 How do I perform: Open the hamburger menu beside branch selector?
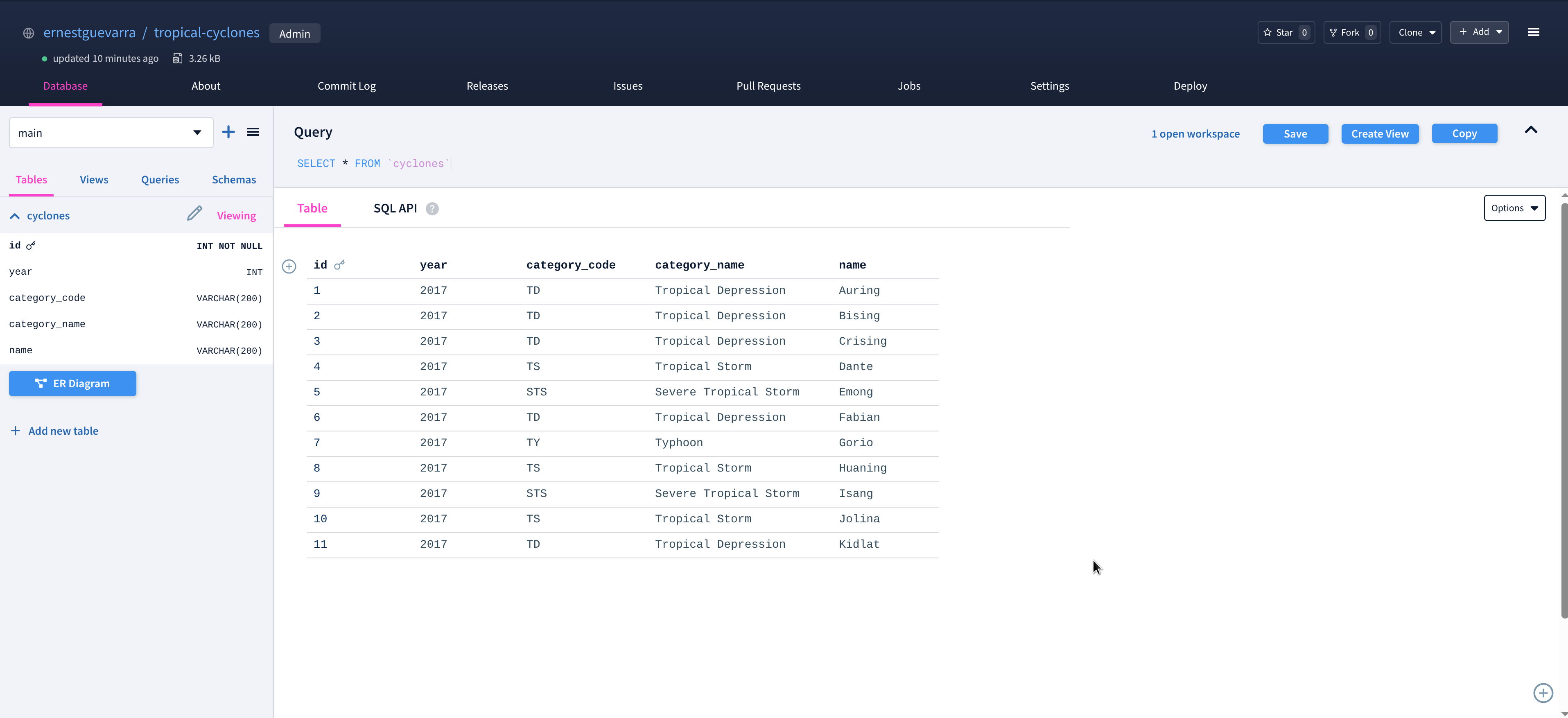(x=253, y=132)
